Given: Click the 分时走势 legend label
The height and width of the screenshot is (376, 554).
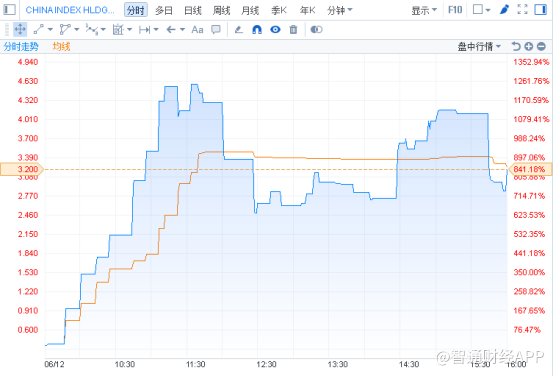Looking at the screenshot, I should click(21, 46).
